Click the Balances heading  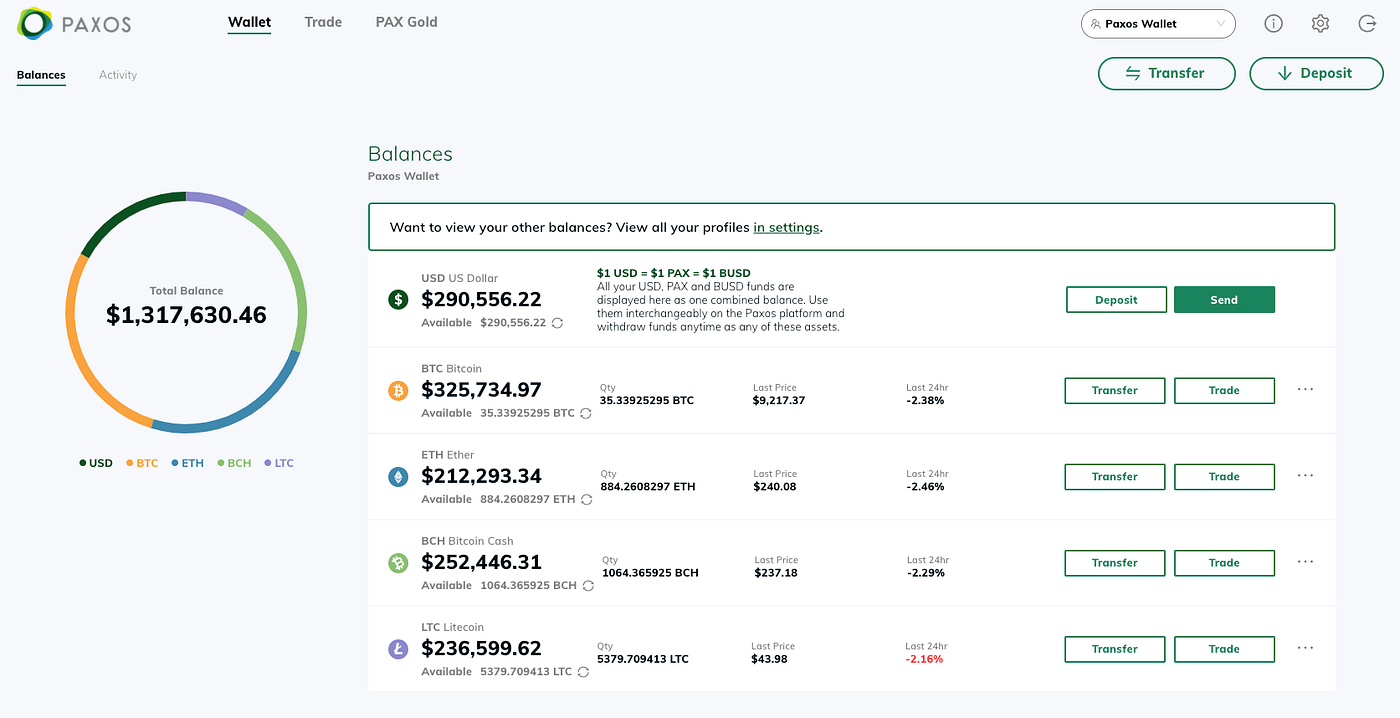point(410,154)
